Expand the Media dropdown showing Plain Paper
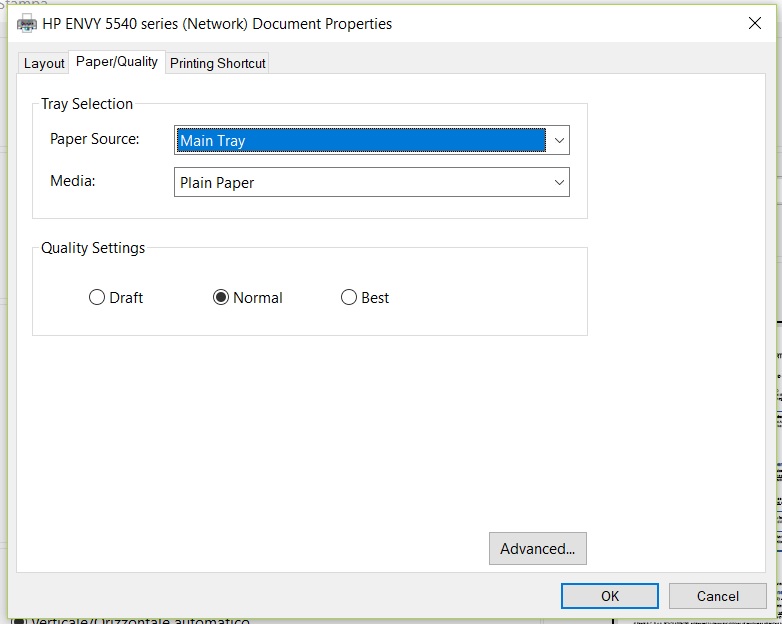The height and width of the screenshot is (624, 782). (x=371, y=183)
